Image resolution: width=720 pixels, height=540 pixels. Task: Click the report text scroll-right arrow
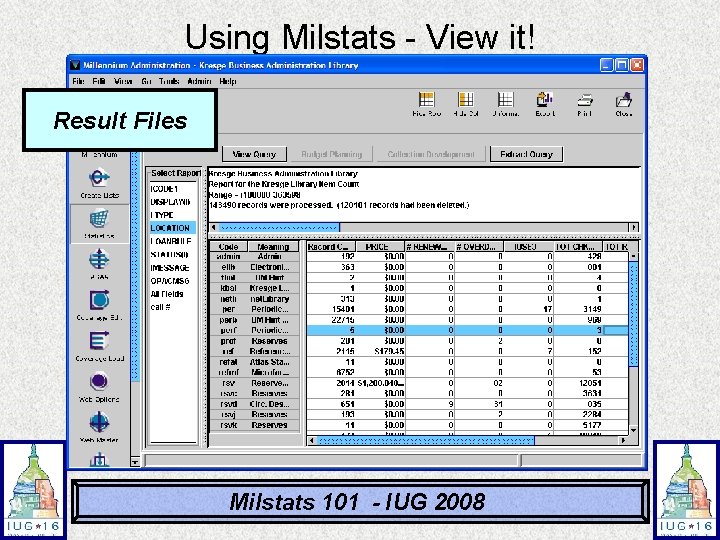click(x=634, y=227)
